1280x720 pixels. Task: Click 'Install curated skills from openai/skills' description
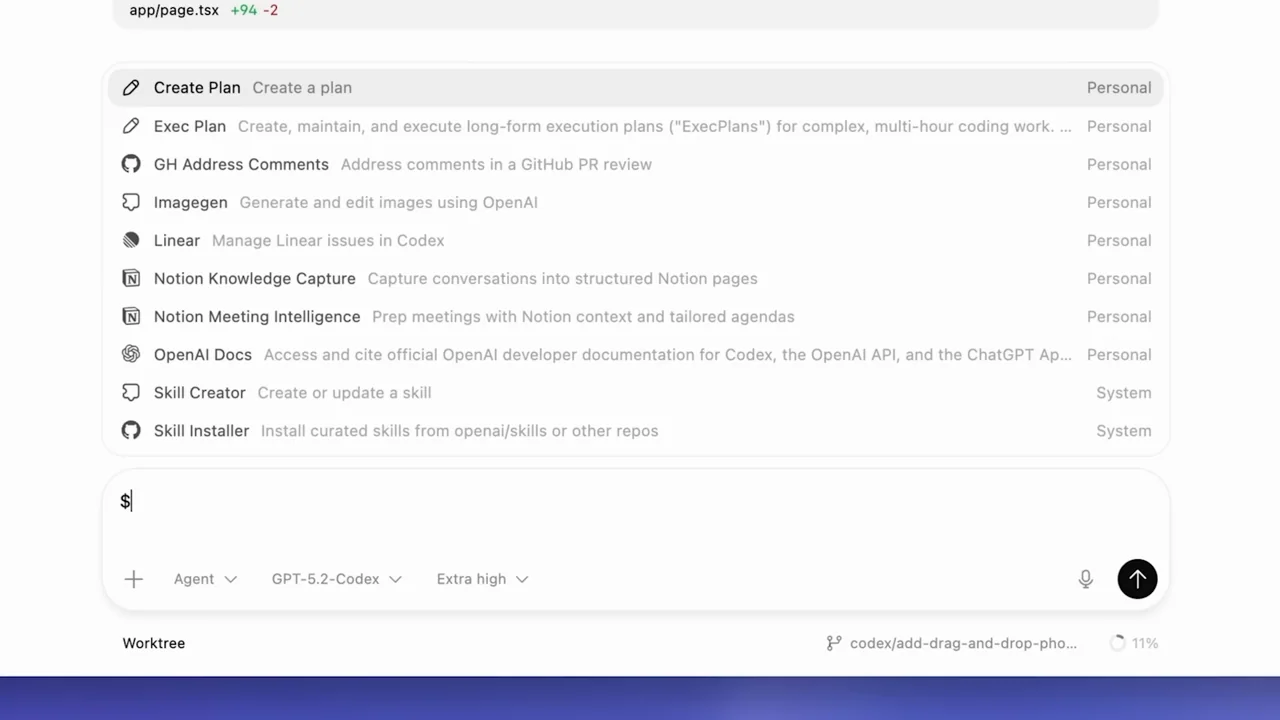[459, 430]
